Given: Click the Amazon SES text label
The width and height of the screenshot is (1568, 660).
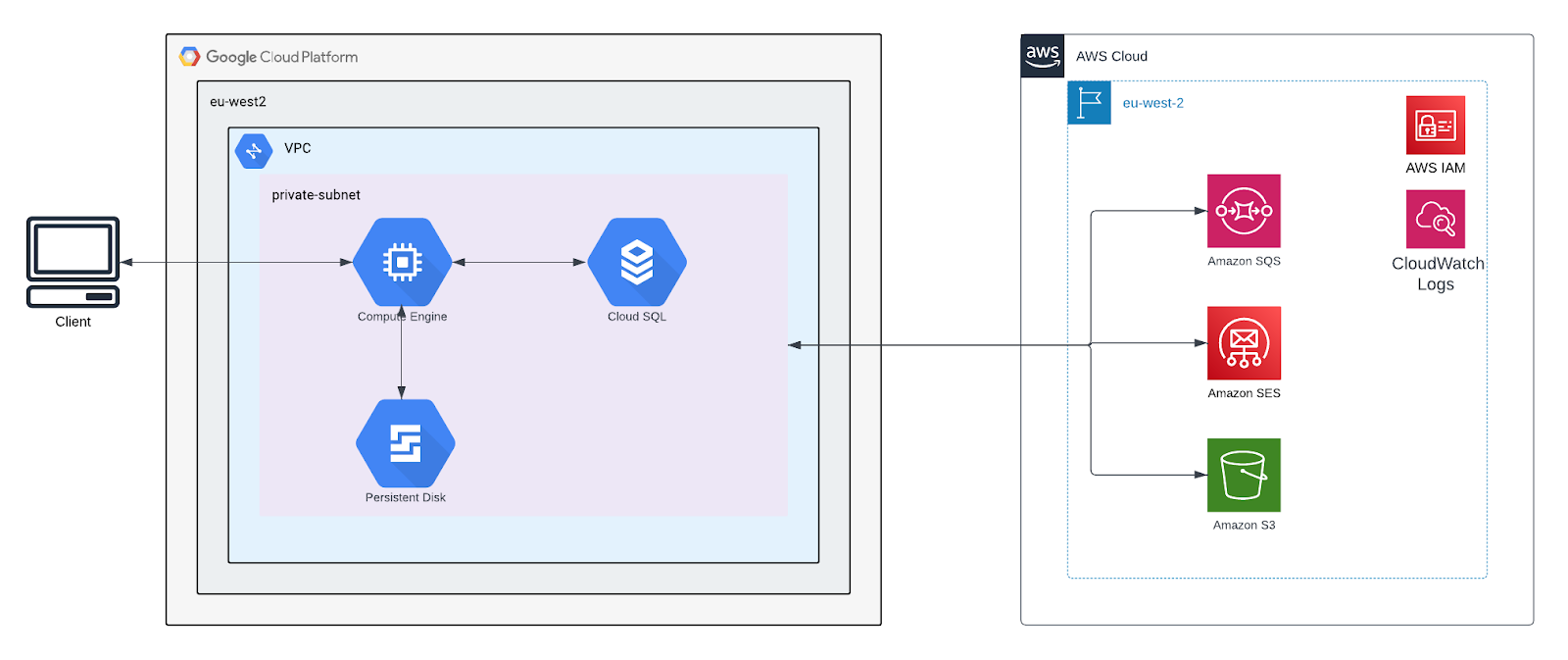Looking at the screenshot, I should tap(1244, 393).
